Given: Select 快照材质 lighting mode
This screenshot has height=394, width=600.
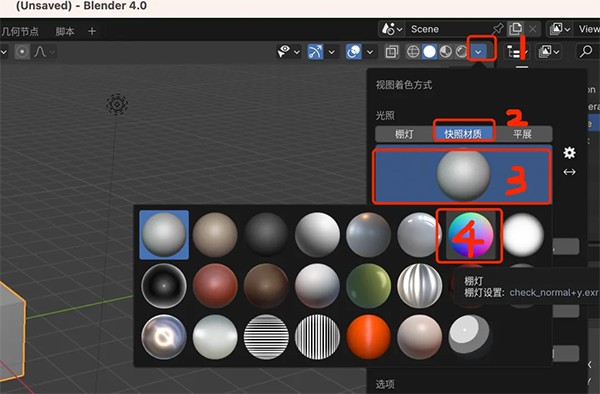Looking at the screenshot, I should tap(463, 134).
